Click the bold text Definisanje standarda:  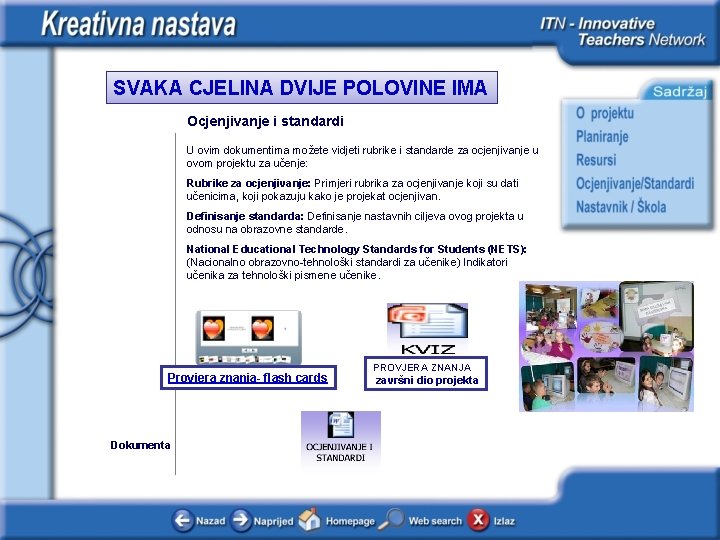[245, 216]
